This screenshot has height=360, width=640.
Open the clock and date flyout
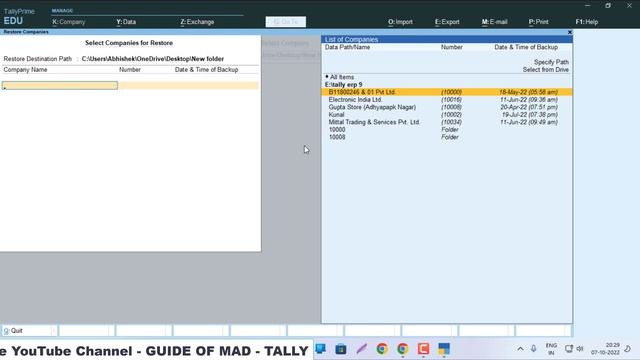605,349
